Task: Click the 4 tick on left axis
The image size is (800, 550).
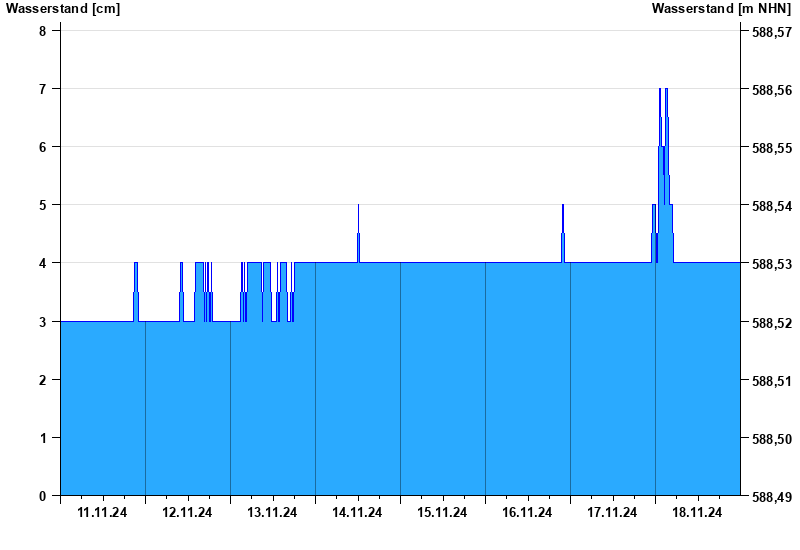Action: pos(42,263)
